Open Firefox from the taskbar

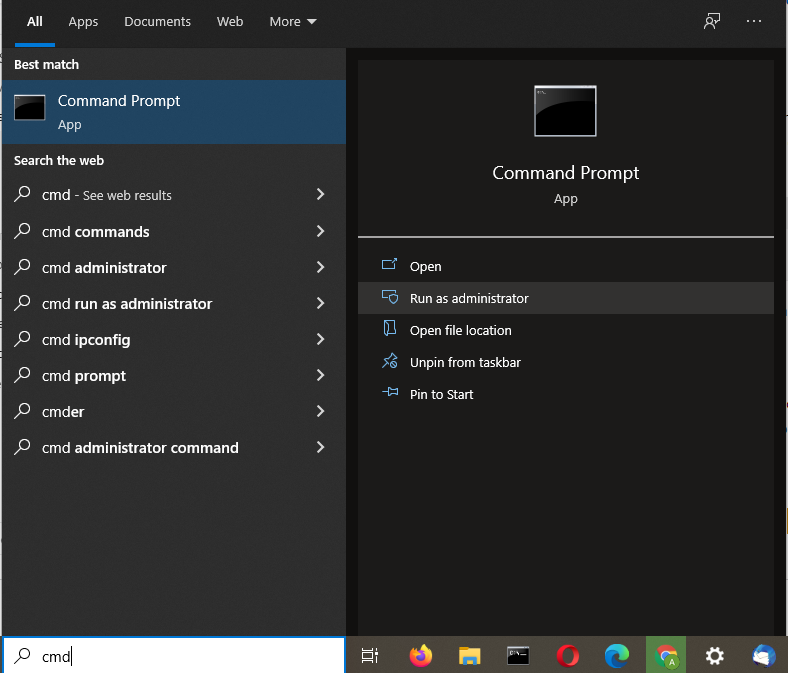click(421, 655)
